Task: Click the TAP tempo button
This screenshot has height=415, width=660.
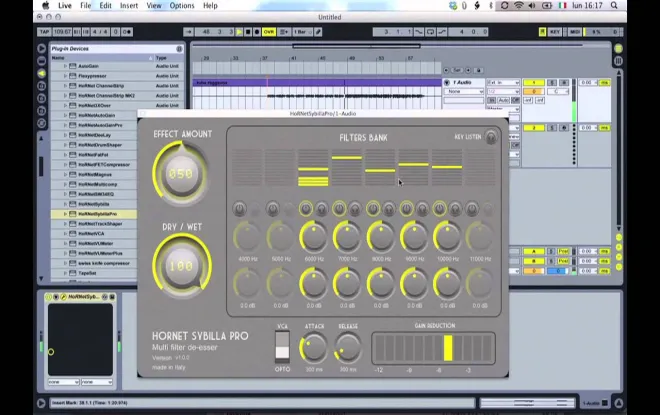Action: coord(44,32)
